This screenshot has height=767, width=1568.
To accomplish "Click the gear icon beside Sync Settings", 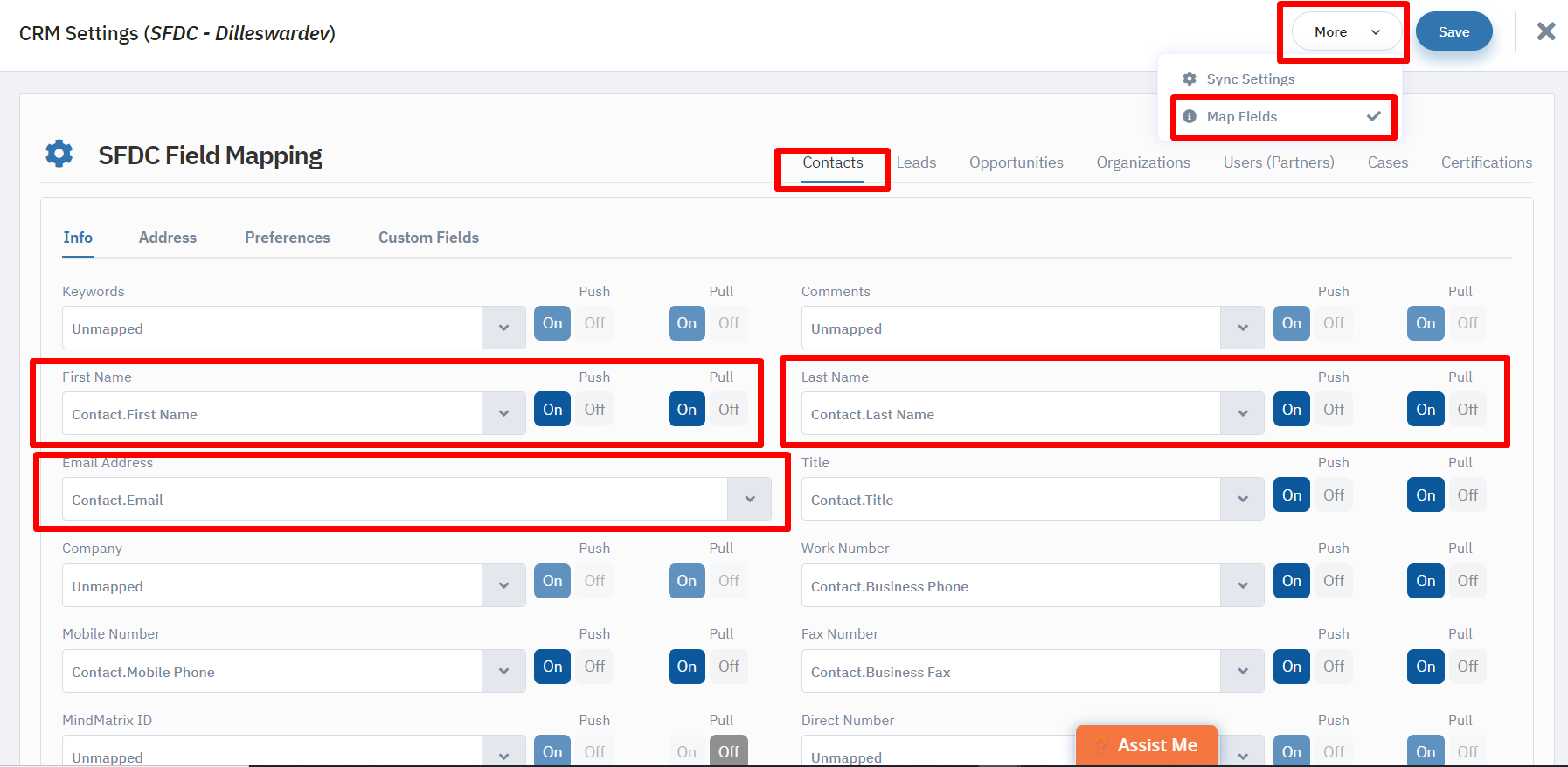I will [x=1190, y=79].
